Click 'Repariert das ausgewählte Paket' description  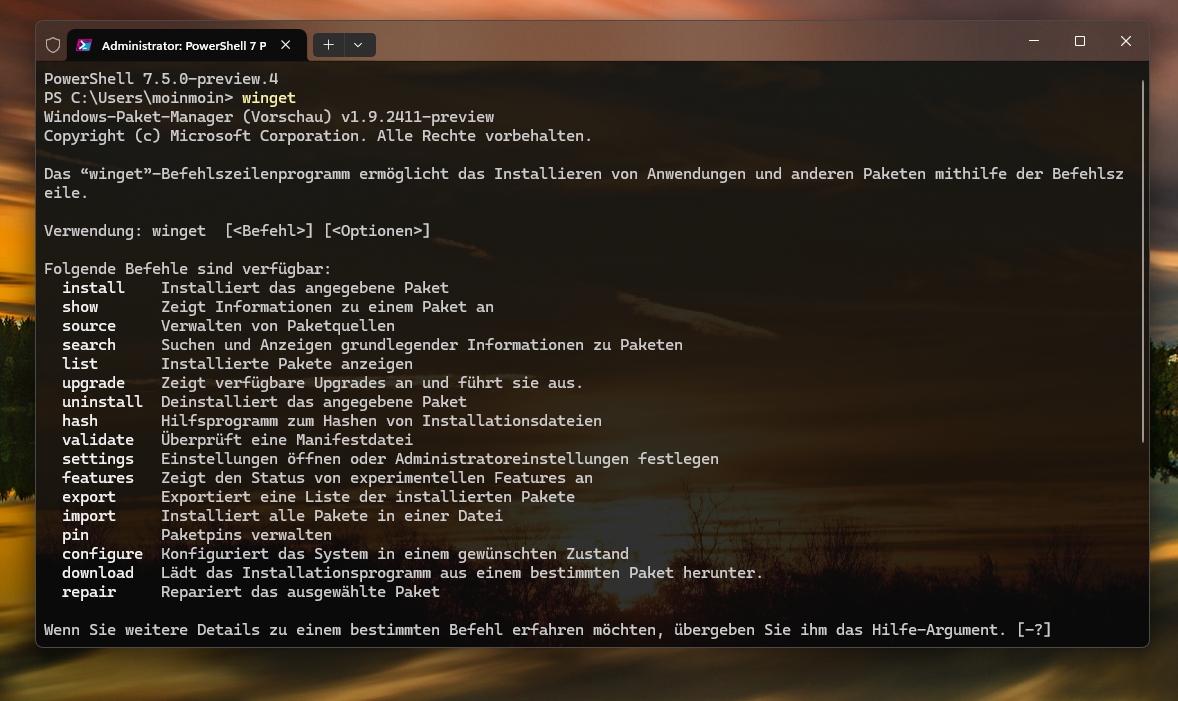pyautogui.click(x=301, y=591)
